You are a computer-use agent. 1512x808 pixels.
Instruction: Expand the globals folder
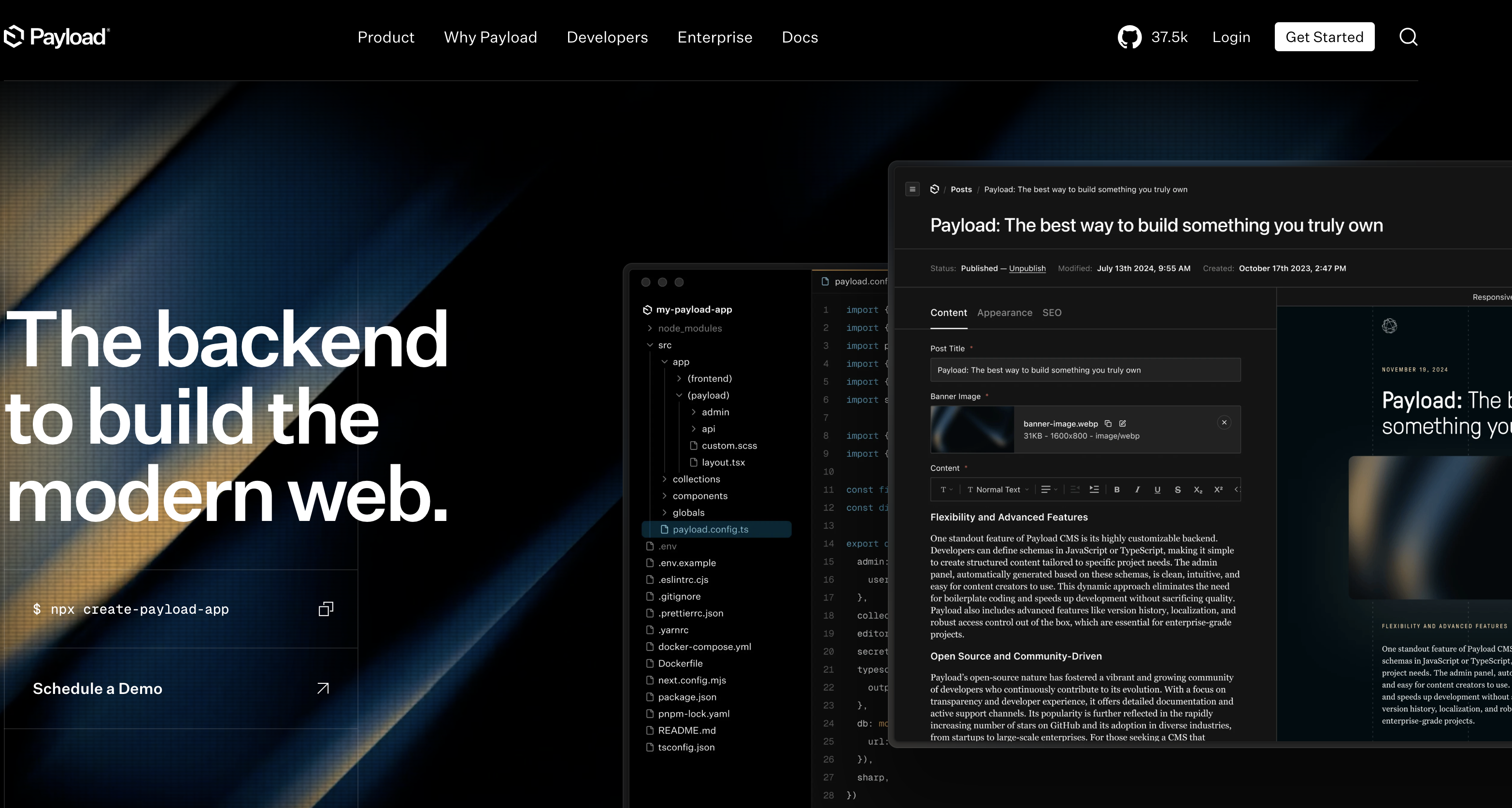pos(664,513)
